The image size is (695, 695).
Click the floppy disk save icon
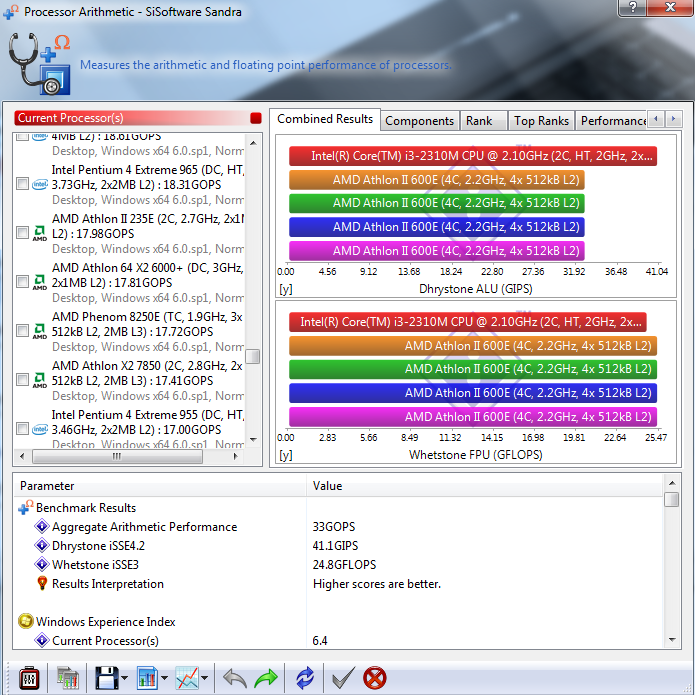tap(107, 678)
